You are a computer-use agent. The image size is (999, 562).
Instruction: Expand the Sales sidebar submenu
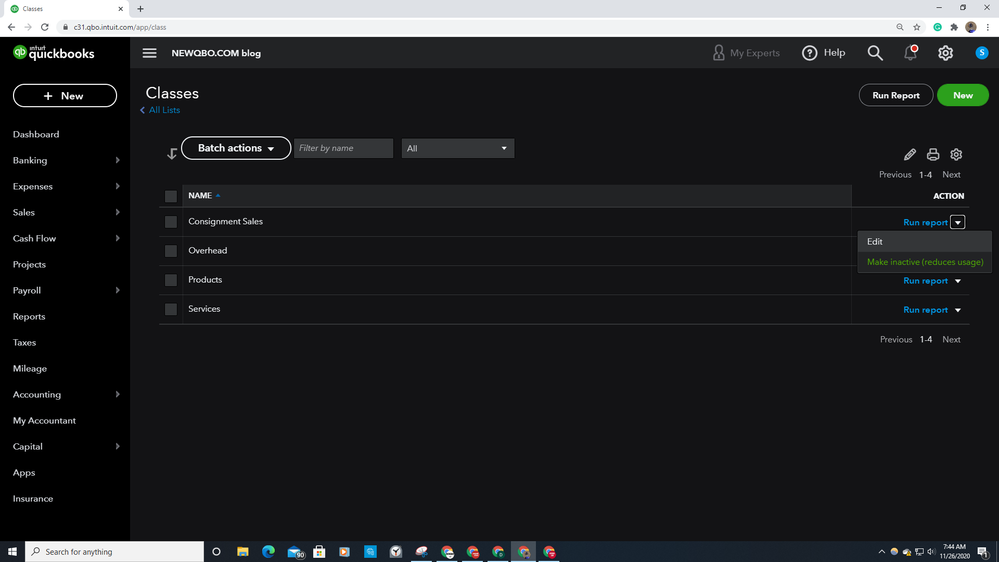pyautogui.click(x=117, y=212)
